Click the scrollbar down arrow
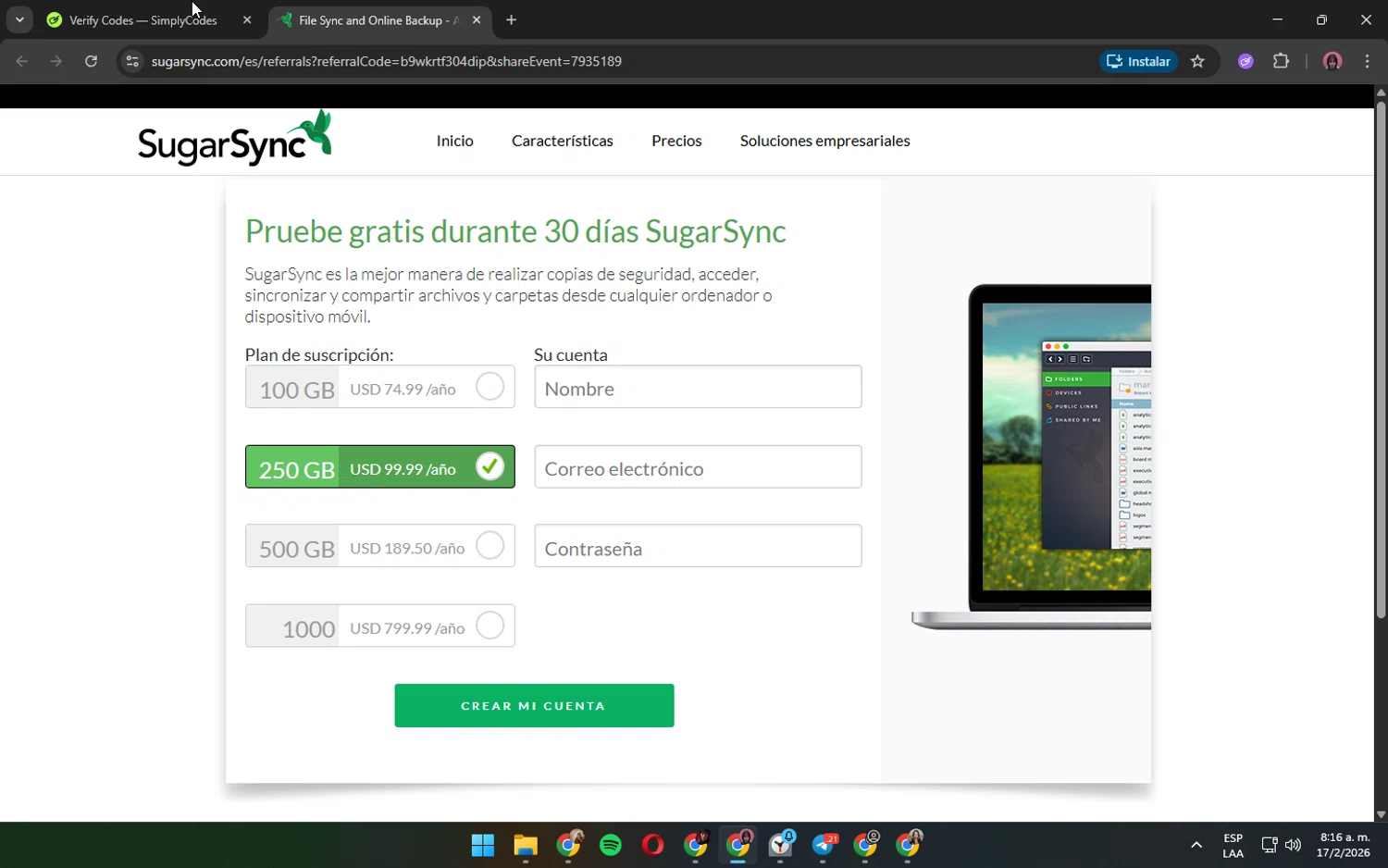The width and height of the screenshot is (1388, 868). 1381,815
